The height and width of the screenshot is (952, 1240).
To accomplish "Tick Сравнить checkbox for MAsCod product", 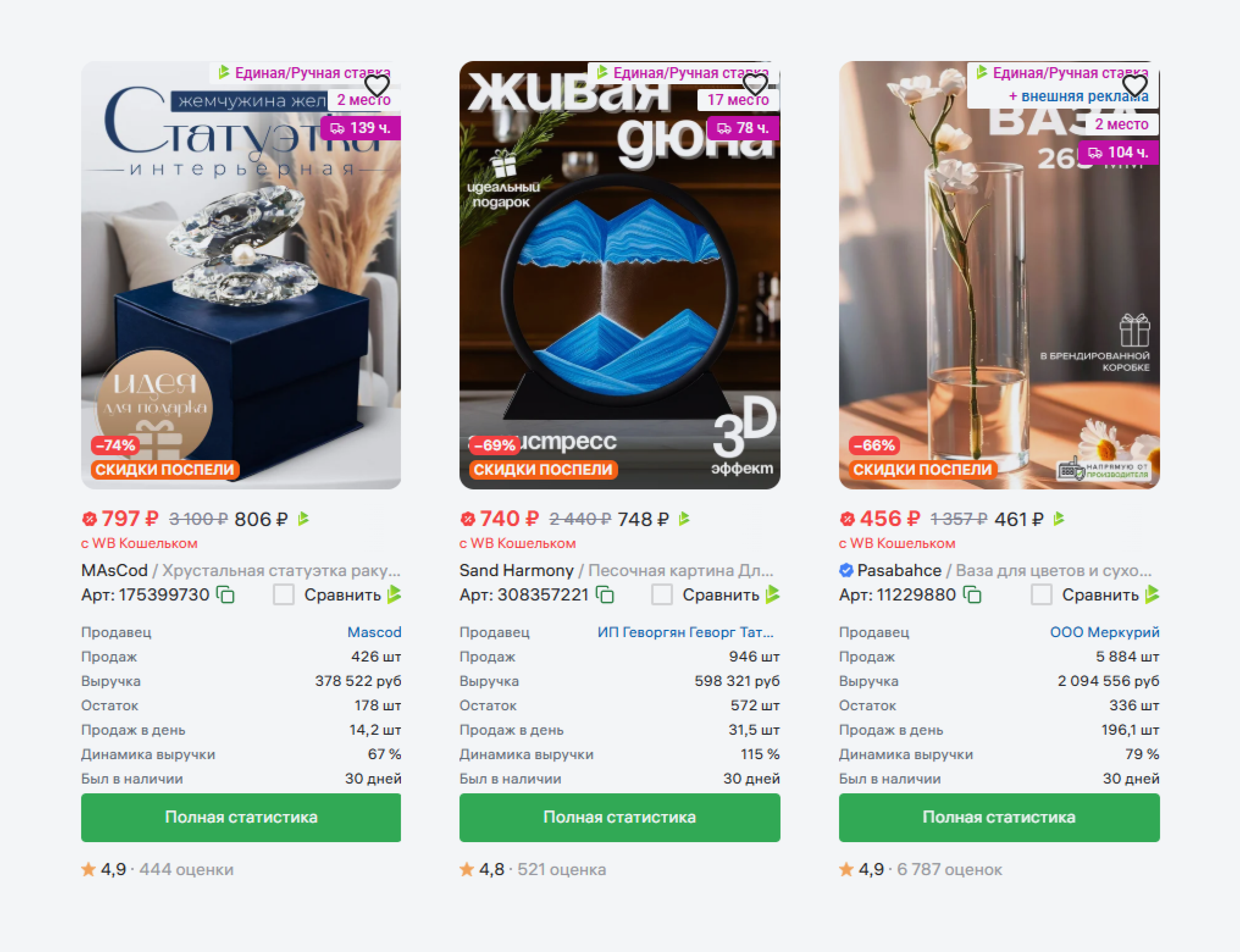I will (284, 595).
